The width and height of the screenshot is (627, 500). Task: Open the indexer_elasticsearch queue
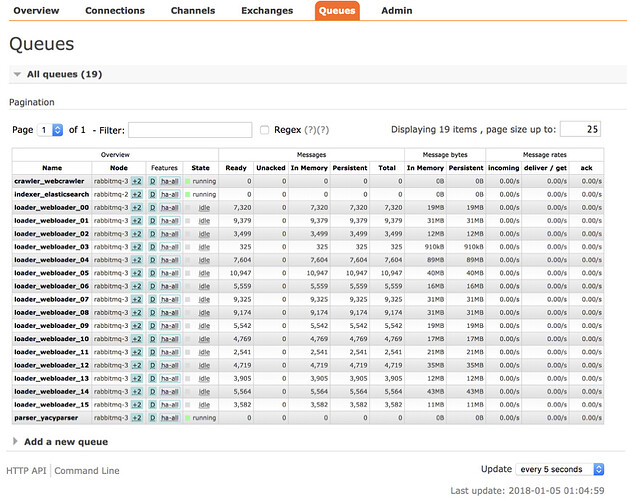pos(52,194)
